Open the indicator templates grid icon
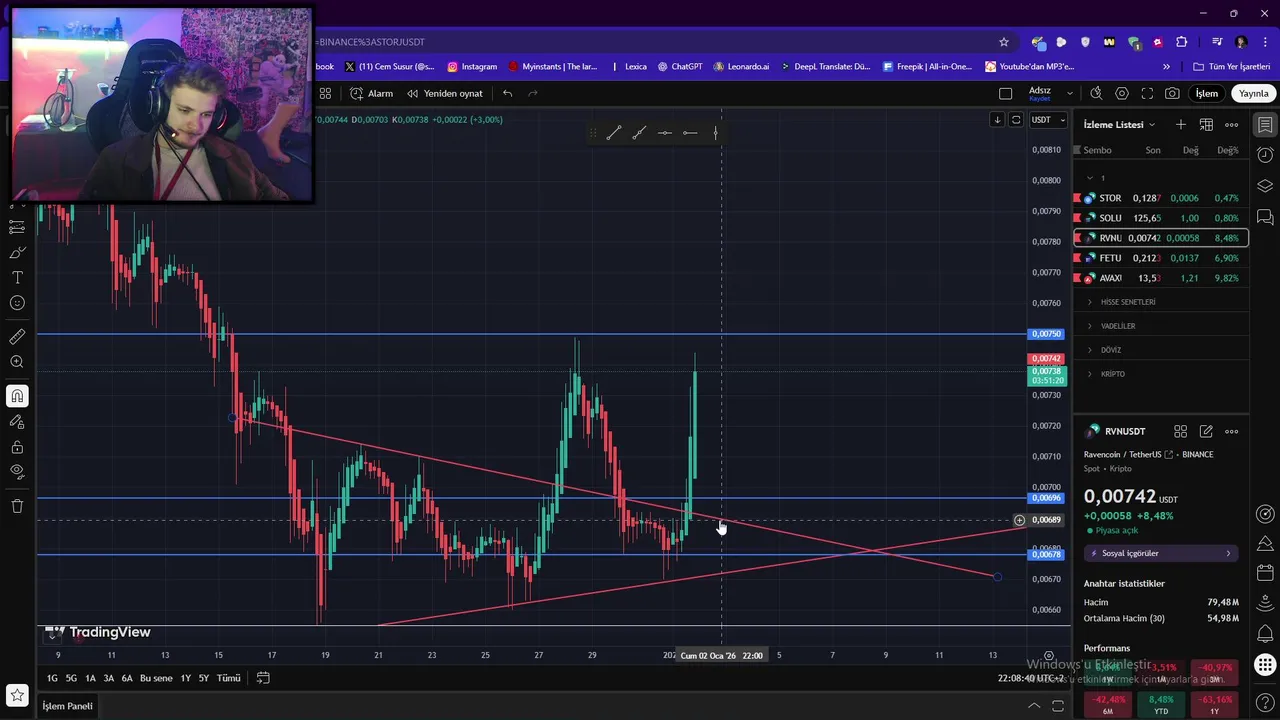This screenshot has width=1280, height=720. tap(325, 93)
